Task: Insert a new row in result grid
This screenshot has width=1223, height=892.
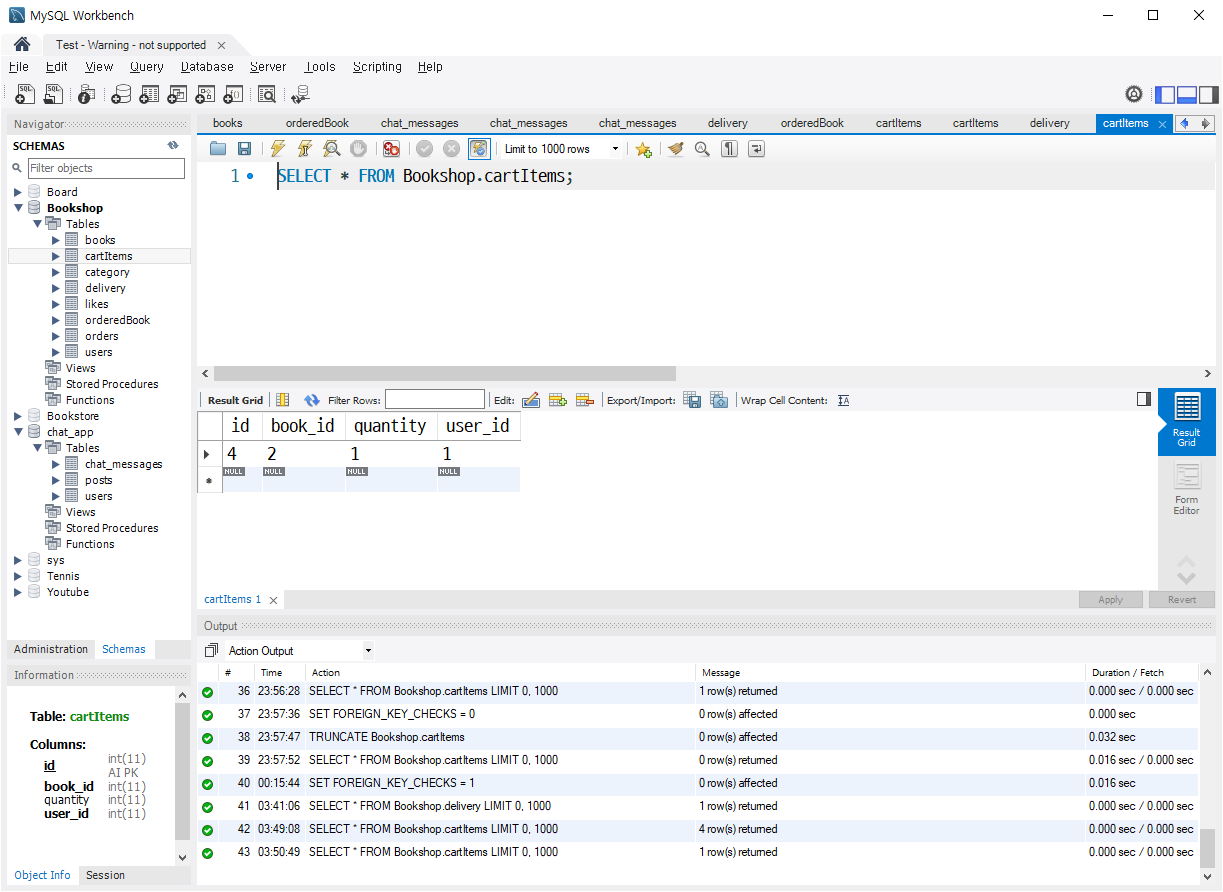Action: pos(558,400)
